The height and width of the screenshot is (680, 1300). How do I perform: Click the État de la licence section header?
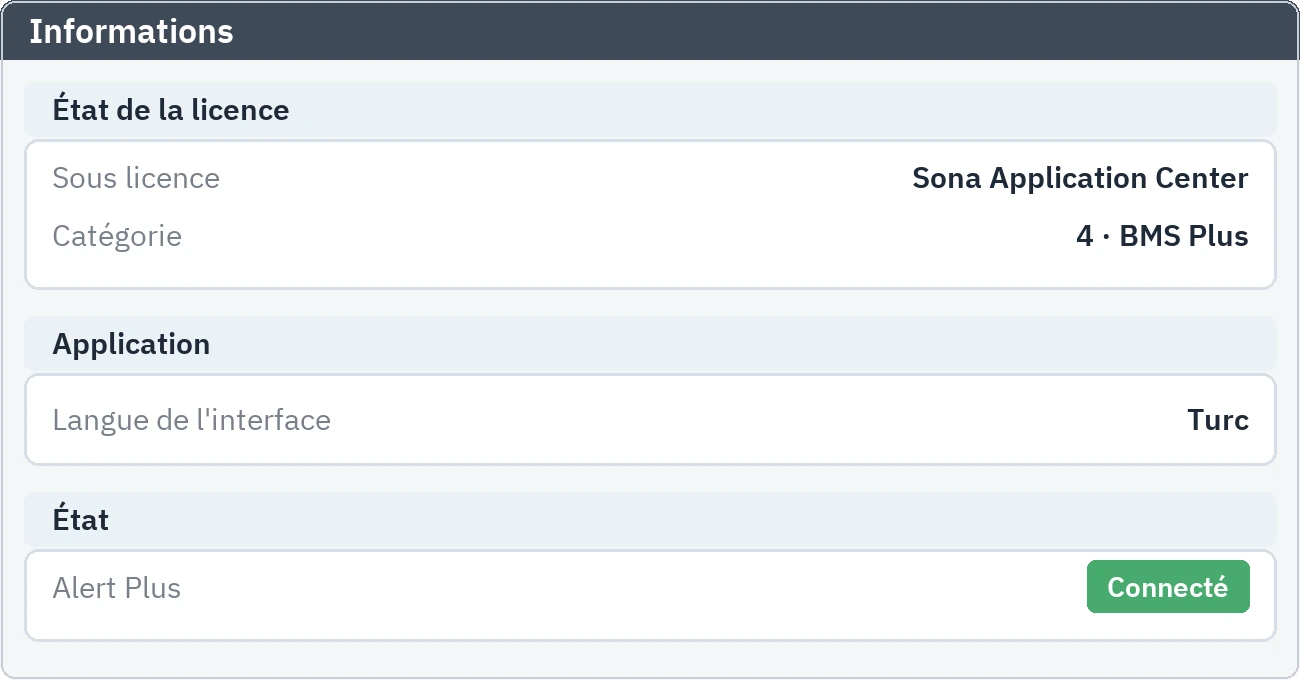pyautogui.click(x=650, y=109)
